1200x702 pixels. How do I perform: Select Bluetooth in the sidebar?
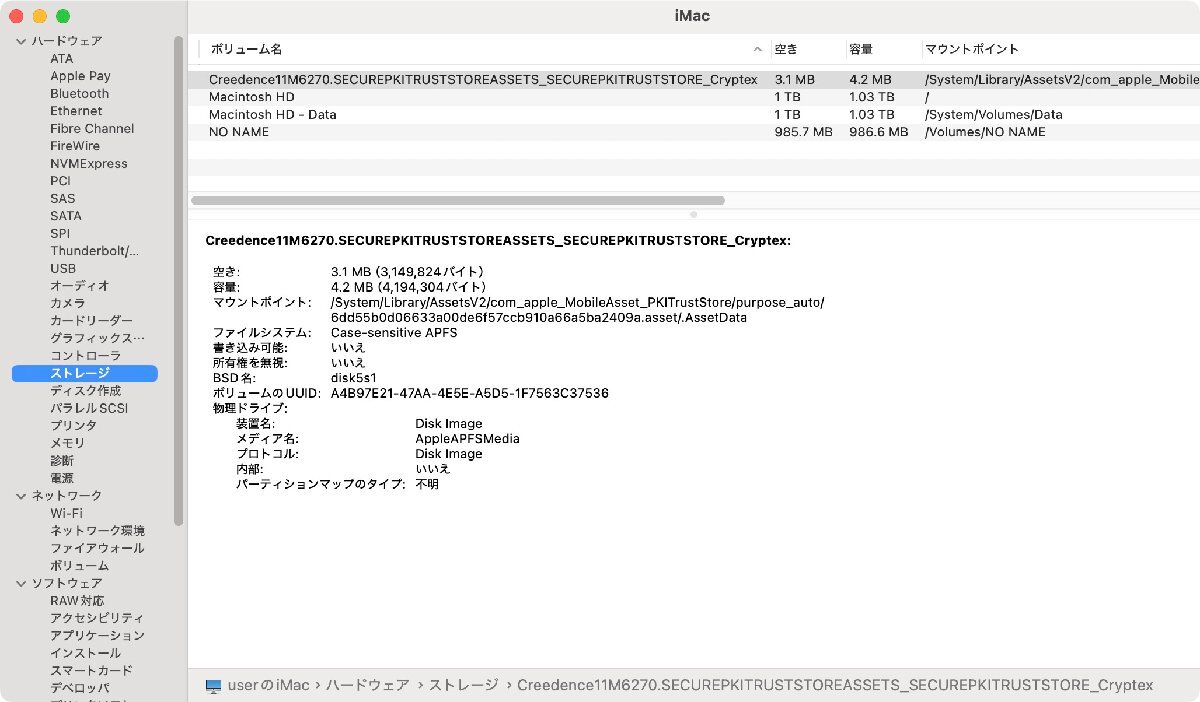80,94
